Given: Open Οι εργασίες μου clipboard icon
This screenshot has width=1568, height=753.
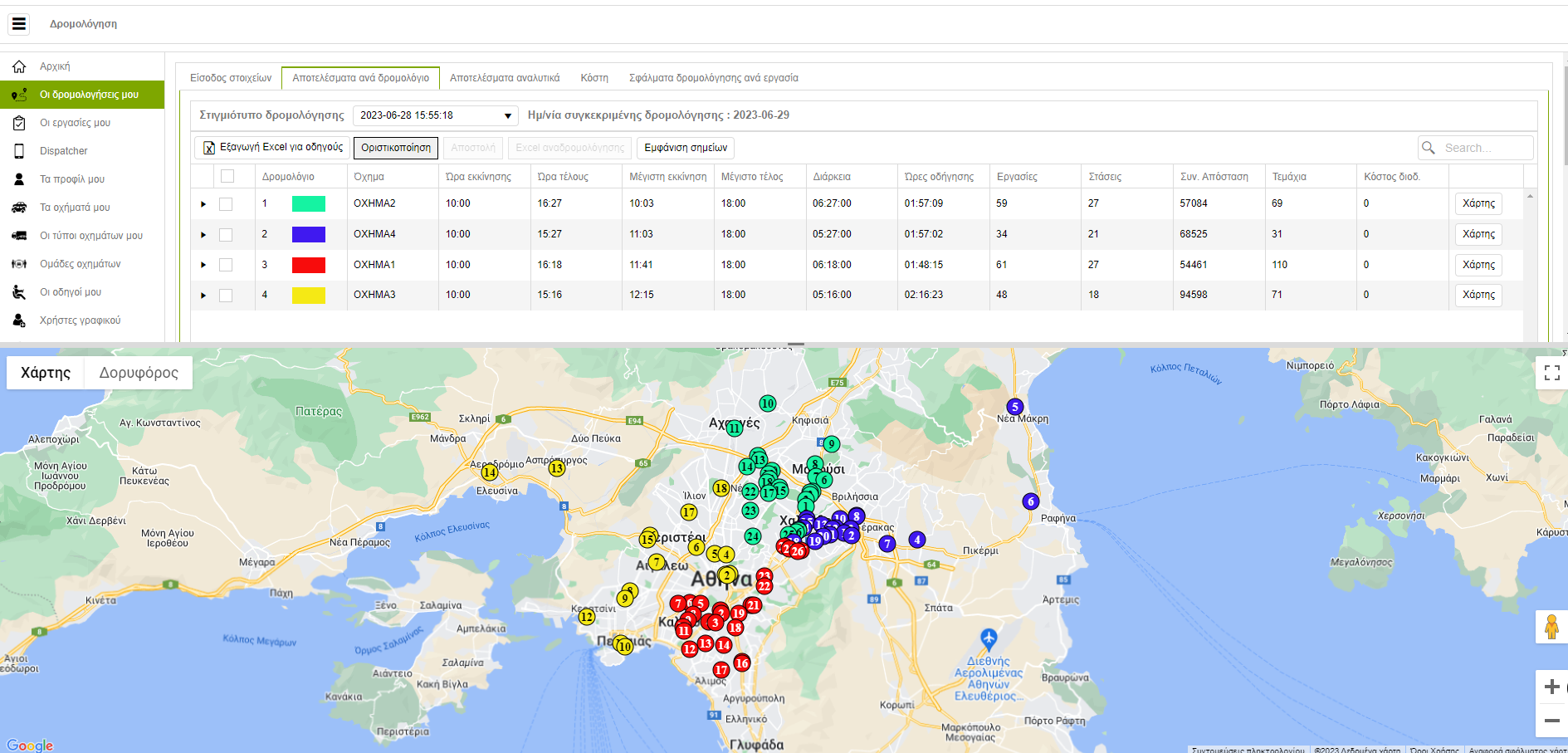Looking at the screenshot, I should 19,123.
